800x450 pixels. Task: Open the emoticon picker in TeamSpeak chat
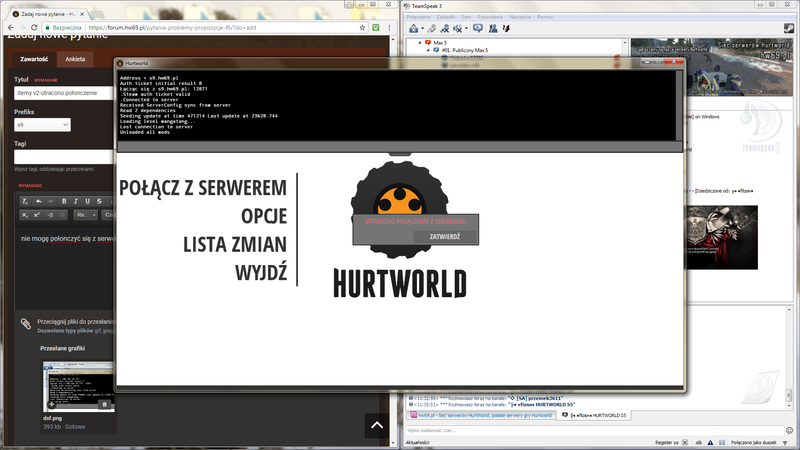click(x=789, y=430)
